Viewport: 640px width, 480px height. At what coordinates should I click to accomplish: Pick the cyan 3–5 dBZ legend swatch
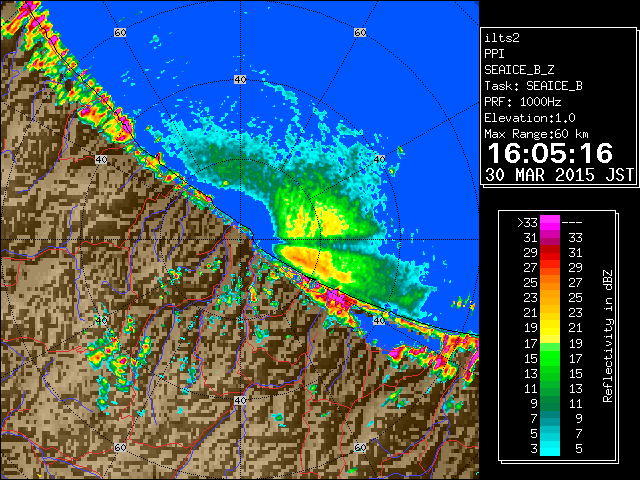550,448
